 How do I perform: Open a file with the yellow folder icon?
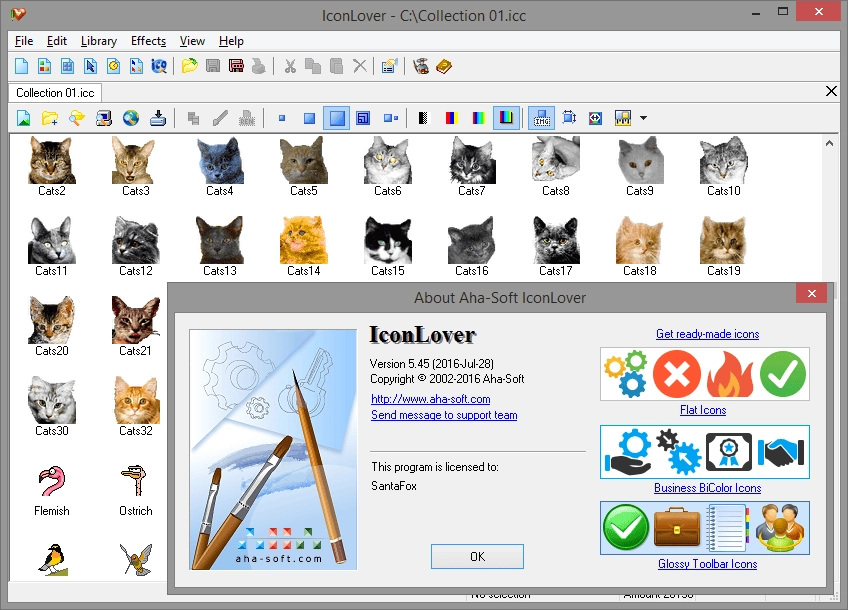click(x=189, y=66)
